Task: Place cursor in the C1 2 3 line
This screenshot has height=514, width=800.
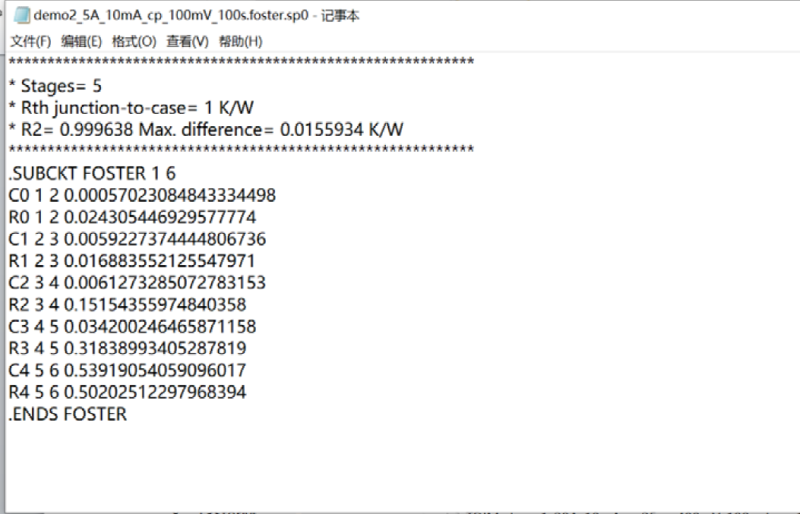Action: 137,239
